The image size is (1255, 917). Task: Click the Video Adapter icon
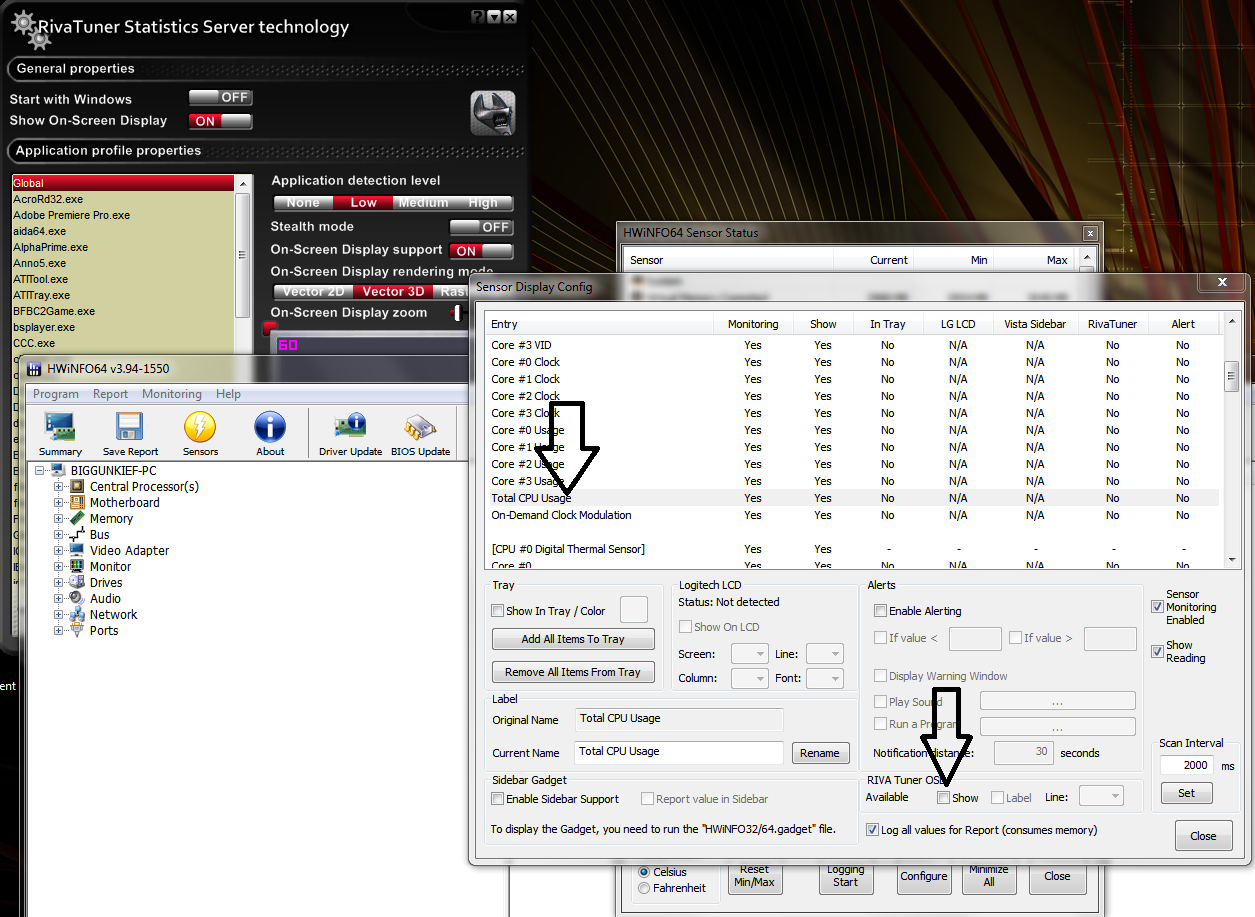click(x=77, y=551)
